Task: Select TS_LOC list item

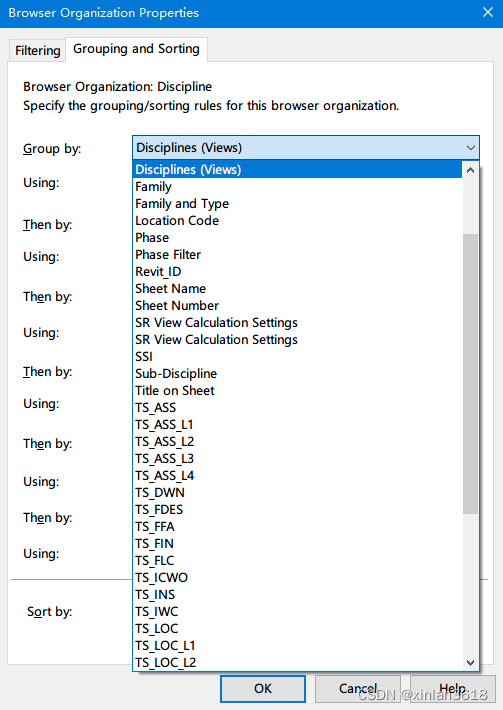Action: point(297,628)
